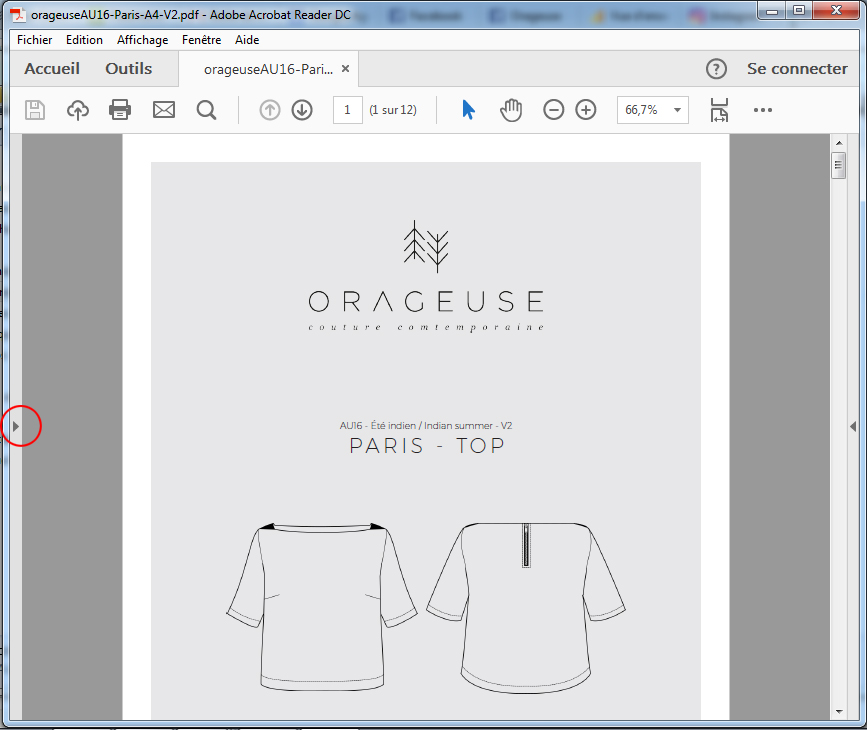Expand the right tools pane
Screen dimensions: 867x730
pyautogui.click(x=853, y=426)
